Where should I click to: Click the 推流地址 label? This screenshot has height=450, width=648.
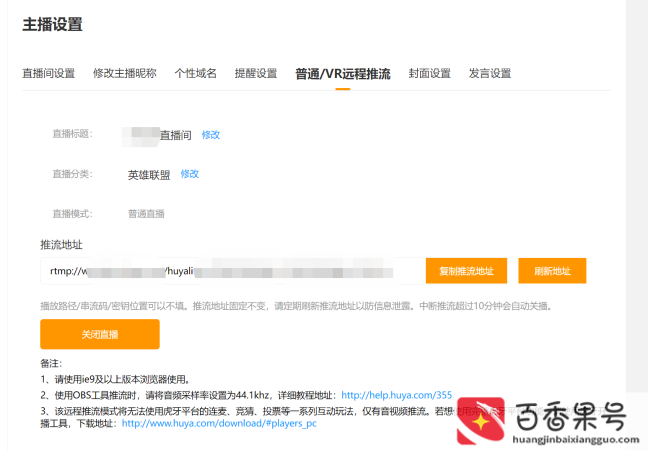click(61, 245)
